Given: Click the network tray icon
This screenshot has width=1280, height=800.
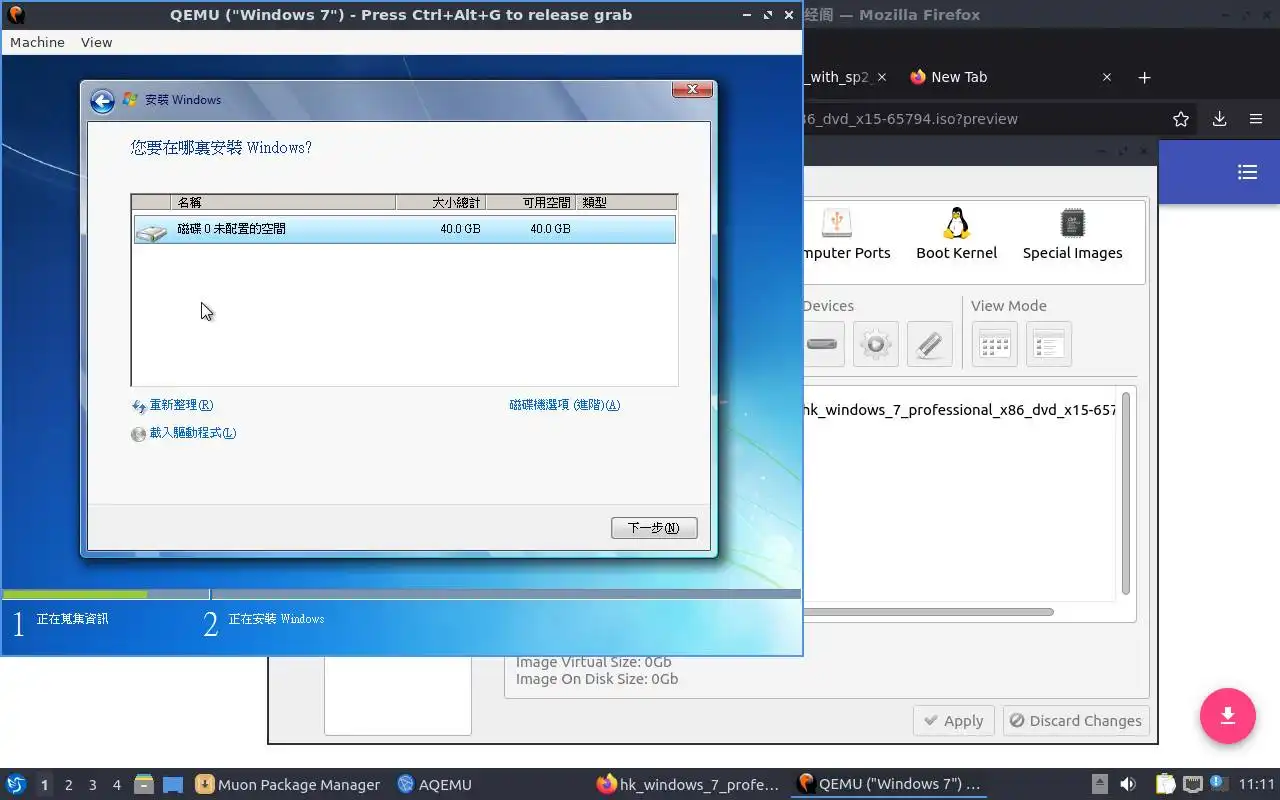Looking at the screenshot, I should coord(1192,784).
